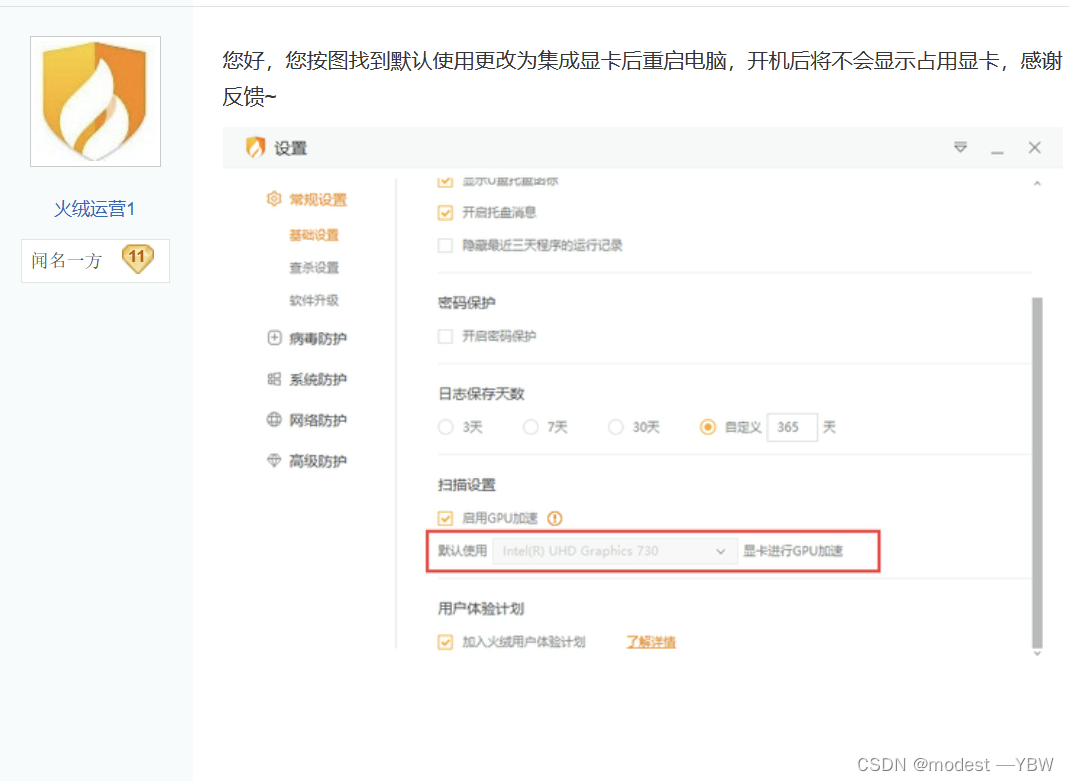Screen dimensions: 1069x781
Task: Toggle 加入火绒用户体验计划 checkbox
Action: 445,642
